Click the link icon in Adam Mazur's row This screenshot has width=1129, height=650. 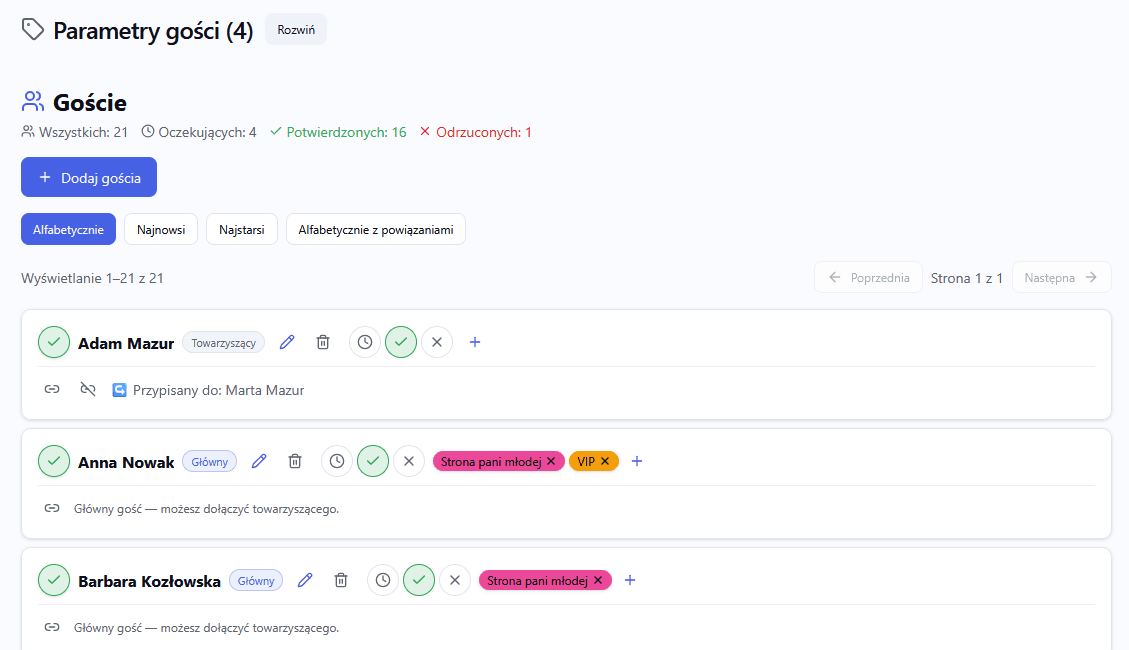[x=52, y=389]
